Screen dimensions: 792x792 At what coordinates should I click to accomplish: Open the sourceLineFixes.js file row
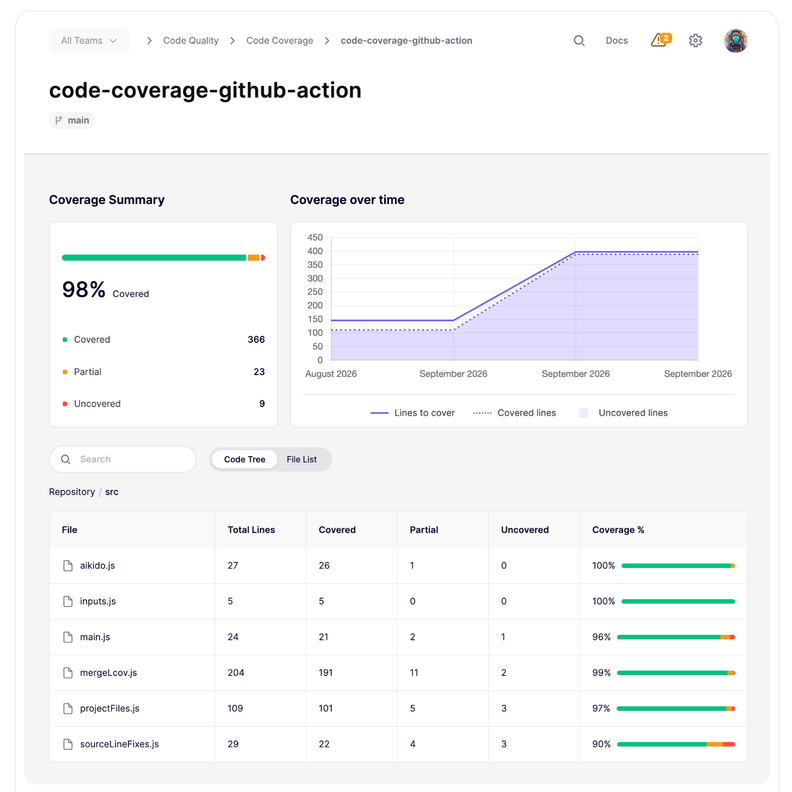(398, 744)
